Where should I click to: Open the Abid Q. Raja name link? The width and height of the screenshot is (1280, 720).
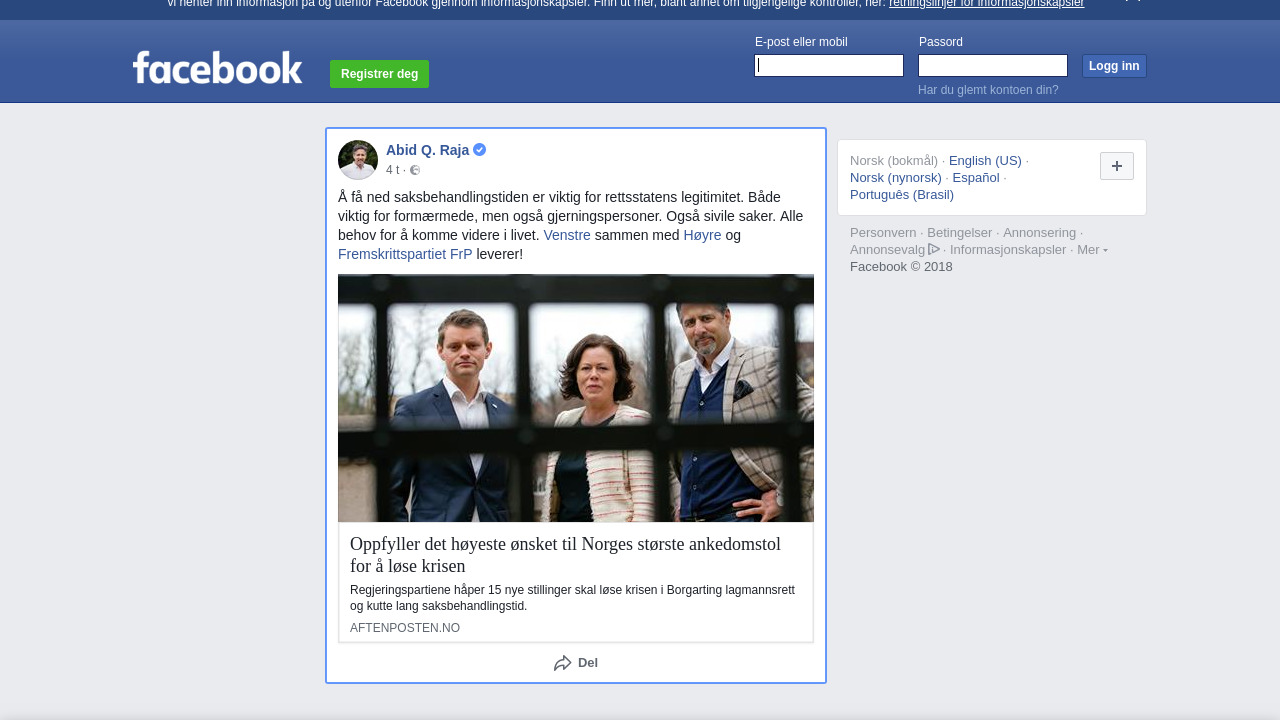[427, 150]
